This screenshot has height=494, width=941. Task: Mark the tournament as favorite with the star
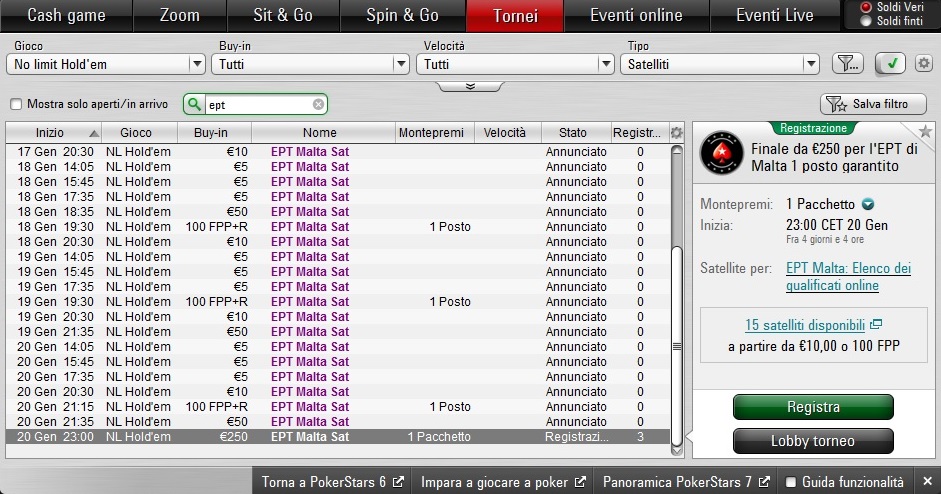pos(925,131)
